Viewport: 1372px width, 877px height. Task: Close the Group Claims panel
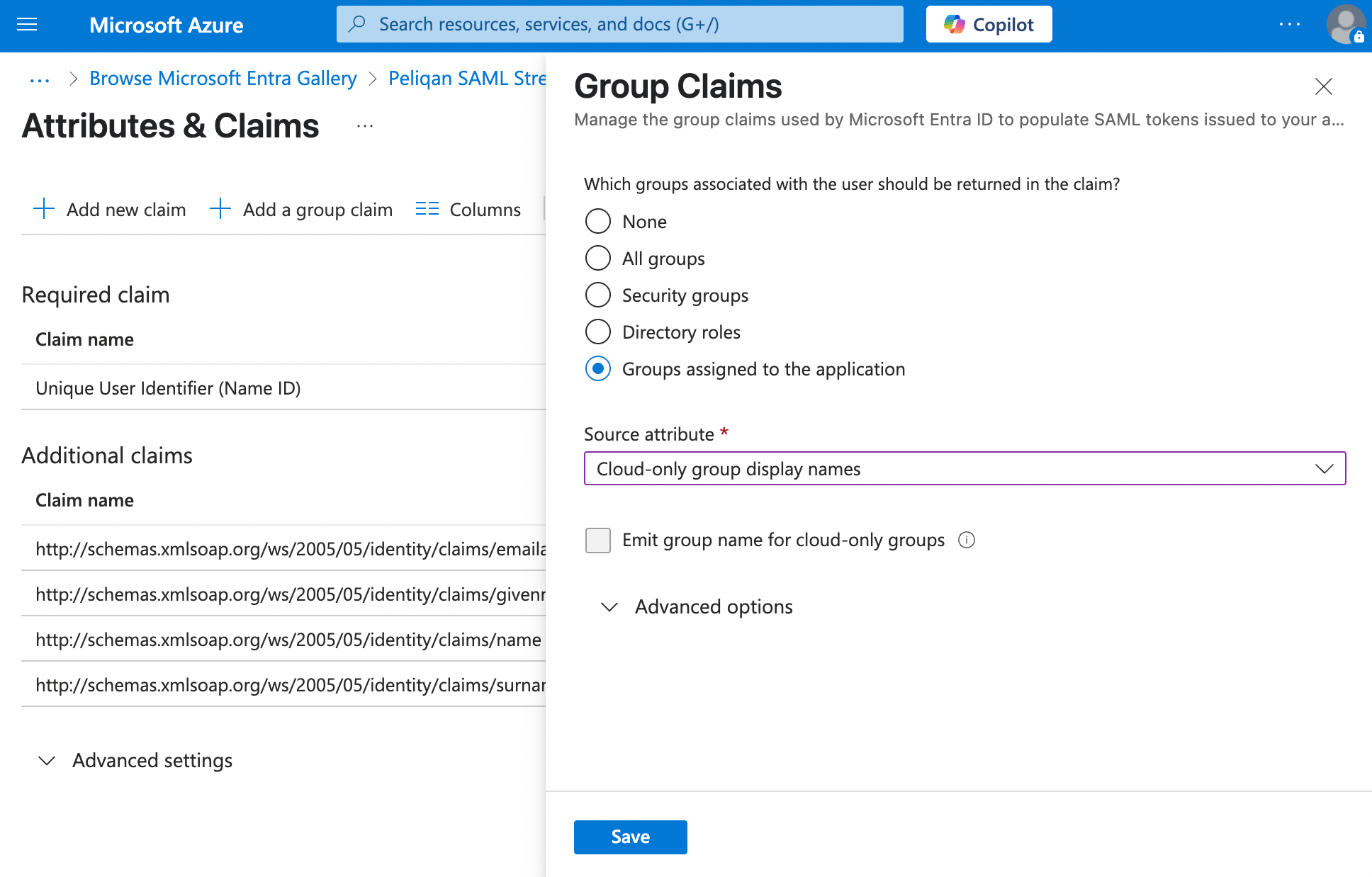tap(1323, 86)
